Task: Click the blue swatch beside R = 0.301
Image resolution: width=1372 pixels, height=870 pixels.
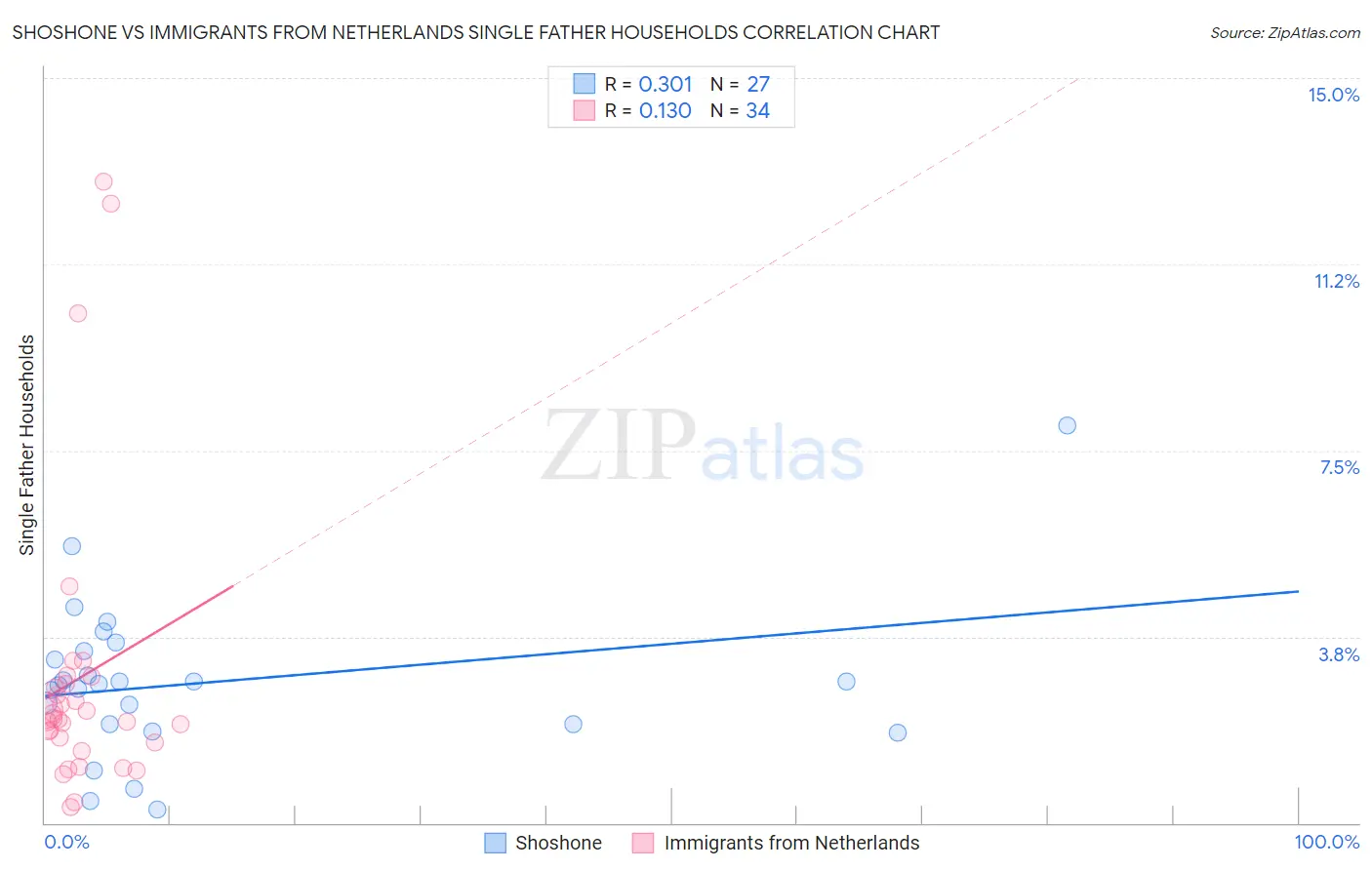Action: click(584, 84)
